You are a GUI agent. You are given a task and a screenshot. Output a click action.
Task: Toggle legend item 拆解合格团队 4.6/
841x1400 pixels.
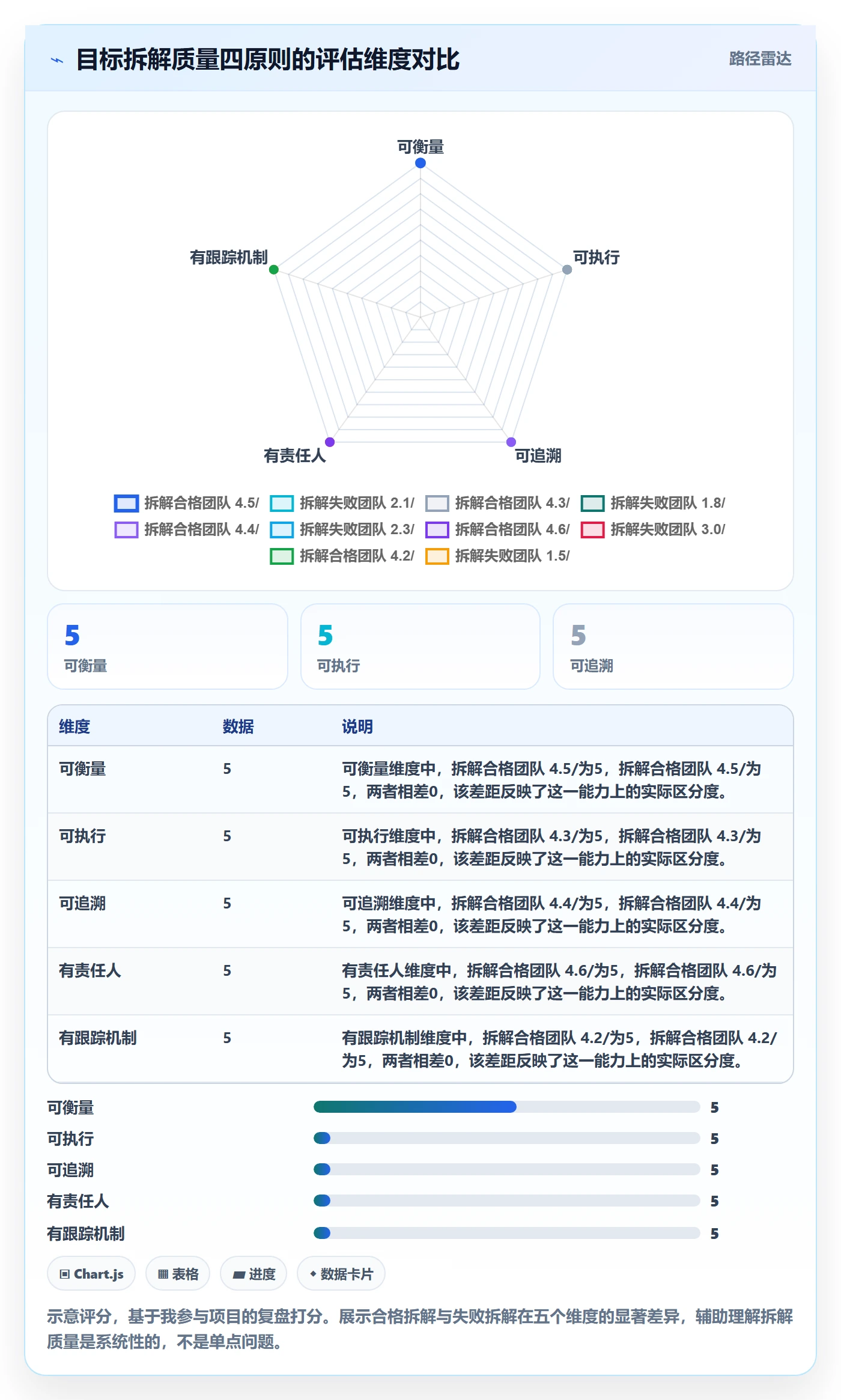pos(497,529)
